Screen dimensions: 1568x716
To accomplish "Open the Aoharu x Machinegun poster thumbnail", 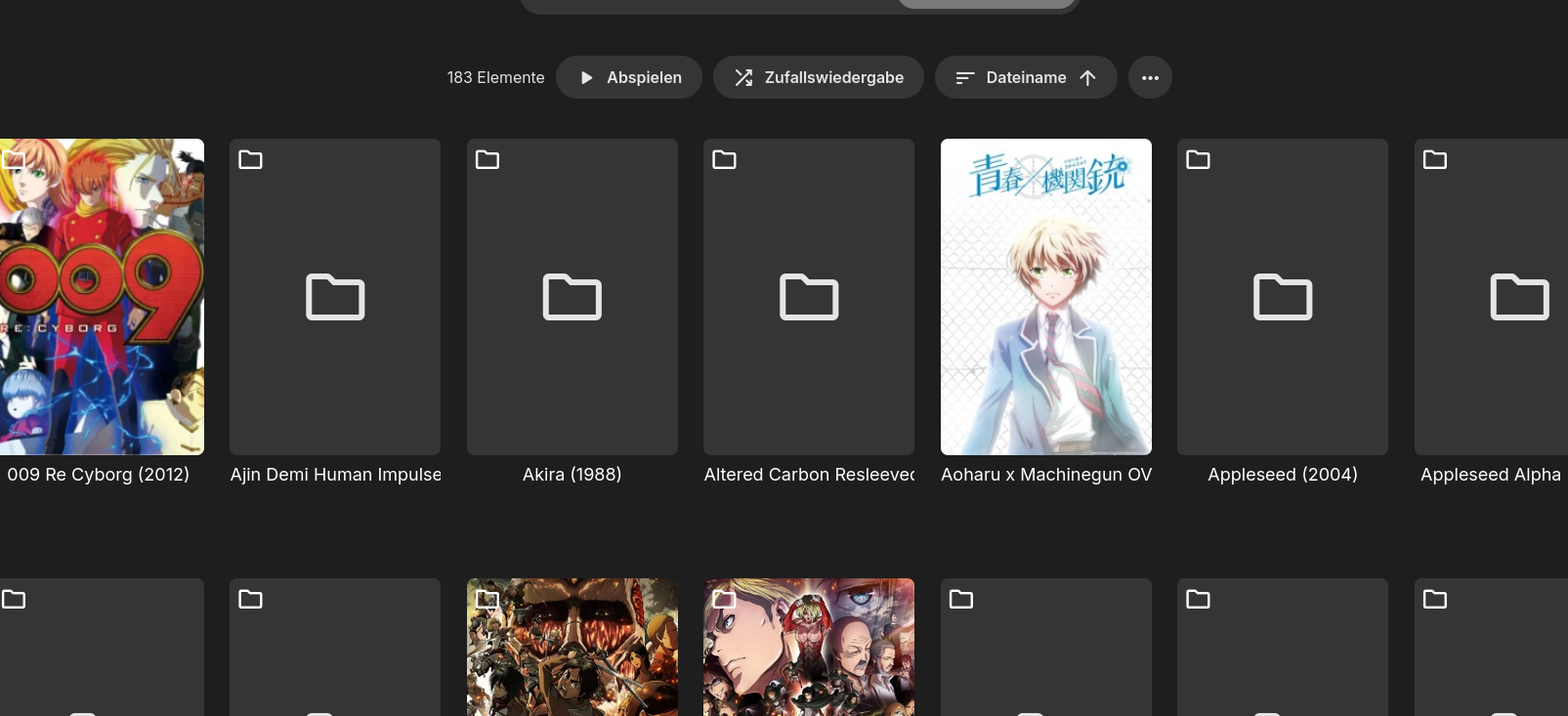I will point(1046,297).
